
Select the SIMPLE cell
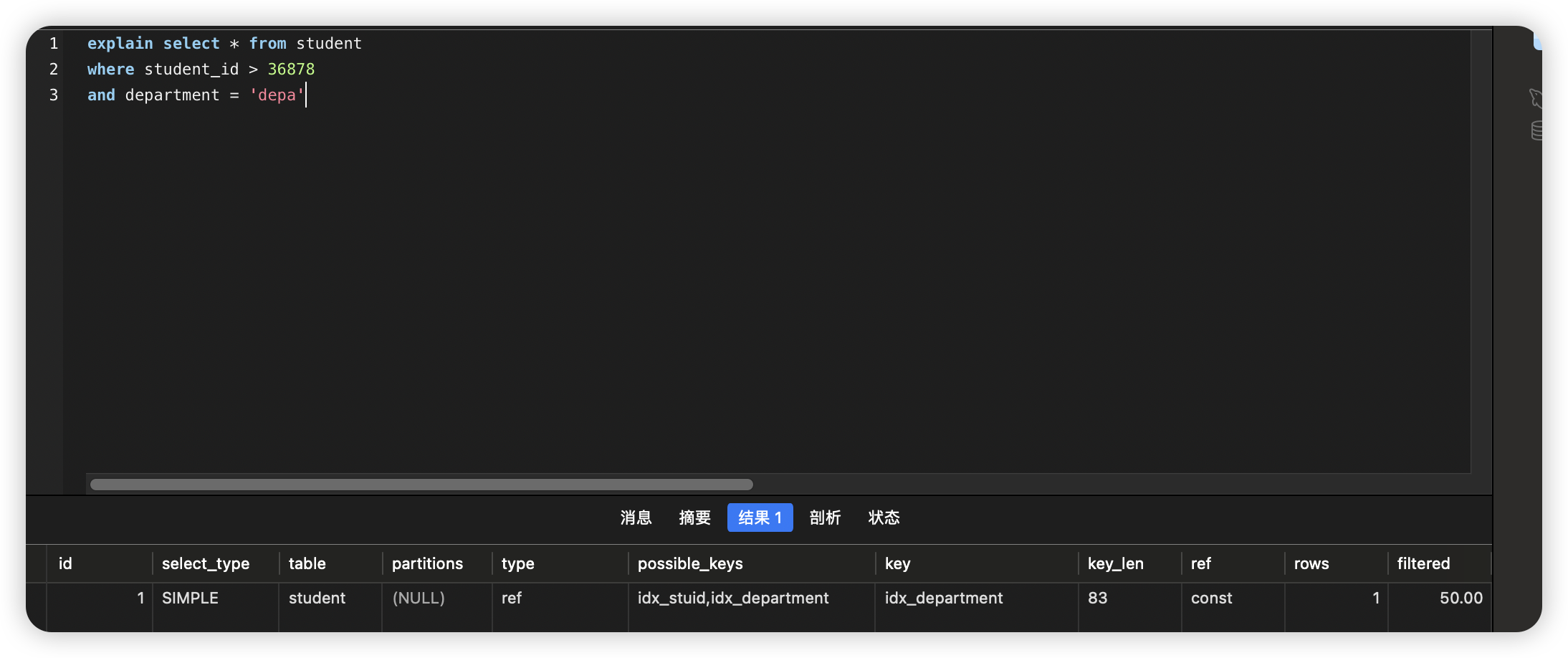(215, 598)
